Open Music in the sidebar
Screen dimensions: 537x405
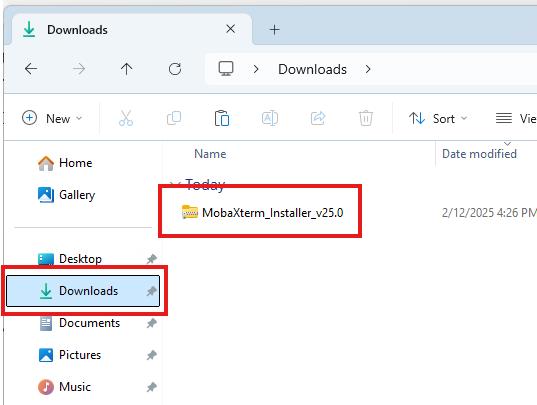[64, 387]
